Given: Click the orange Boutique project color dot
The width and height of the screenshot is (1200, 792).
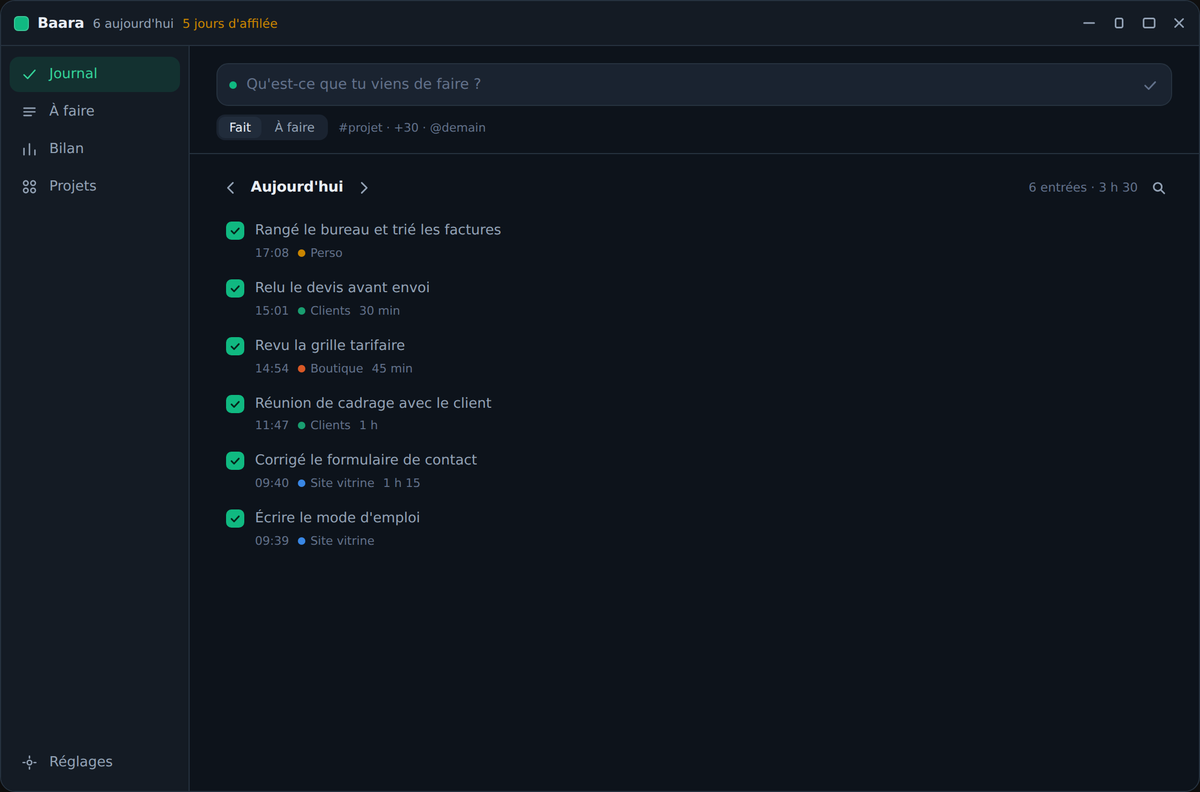Looking at the screenshot, I should (302, 369).
